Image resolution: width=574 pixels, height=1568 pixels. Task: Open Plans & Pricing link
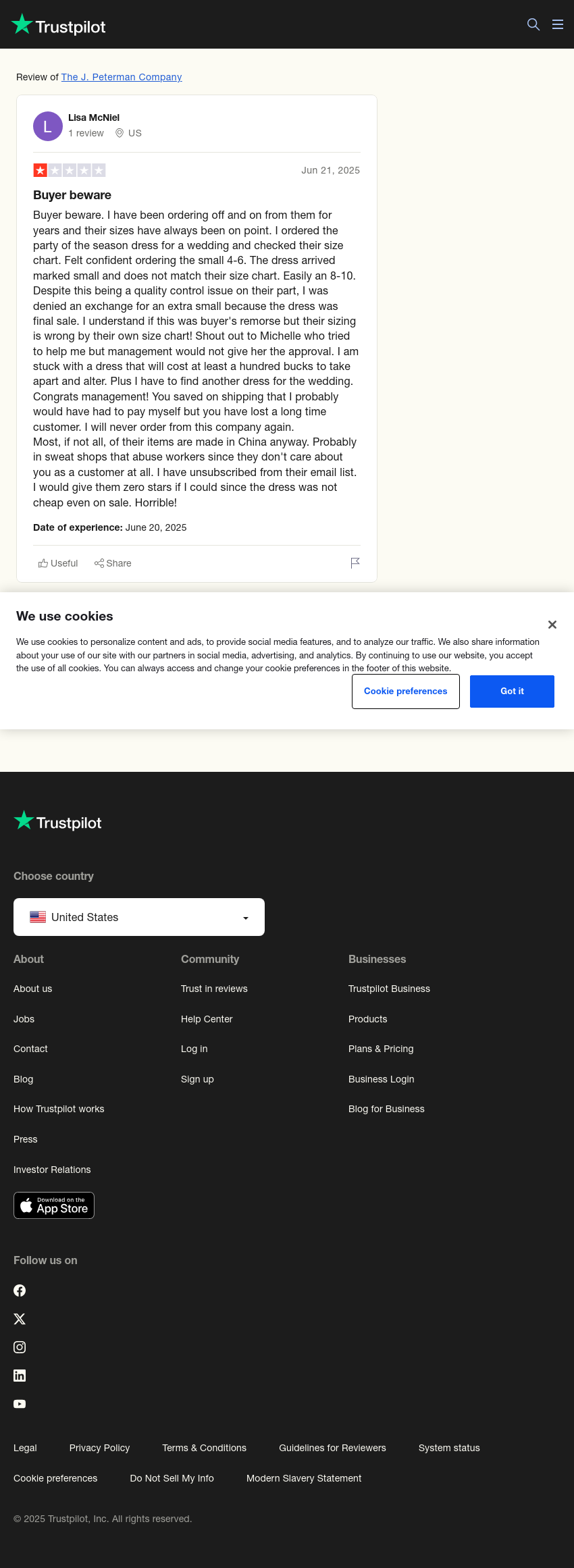pos(381,1049)
